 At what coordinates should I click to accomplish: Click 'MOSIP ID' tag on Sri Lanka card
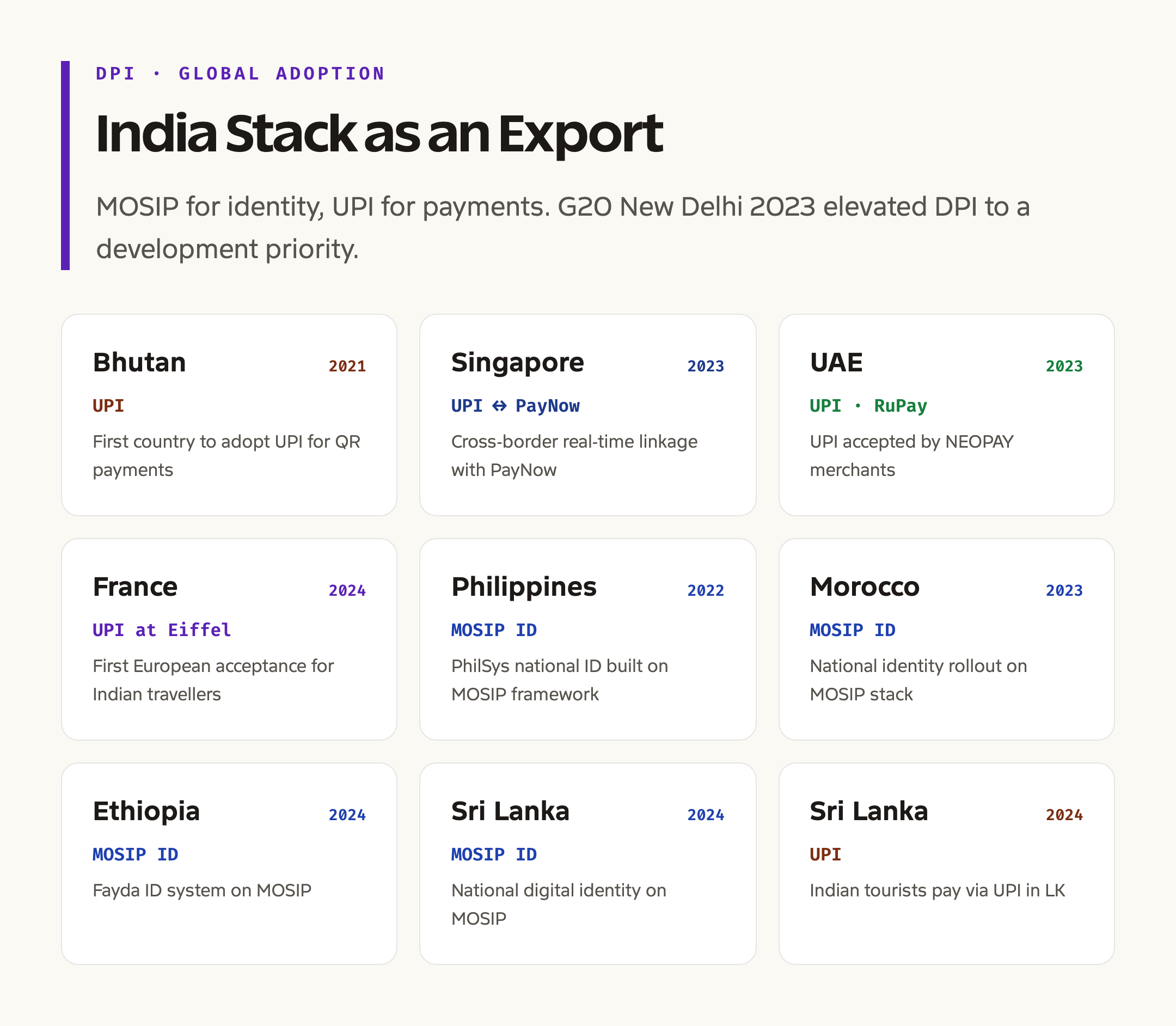coord(494,855)
